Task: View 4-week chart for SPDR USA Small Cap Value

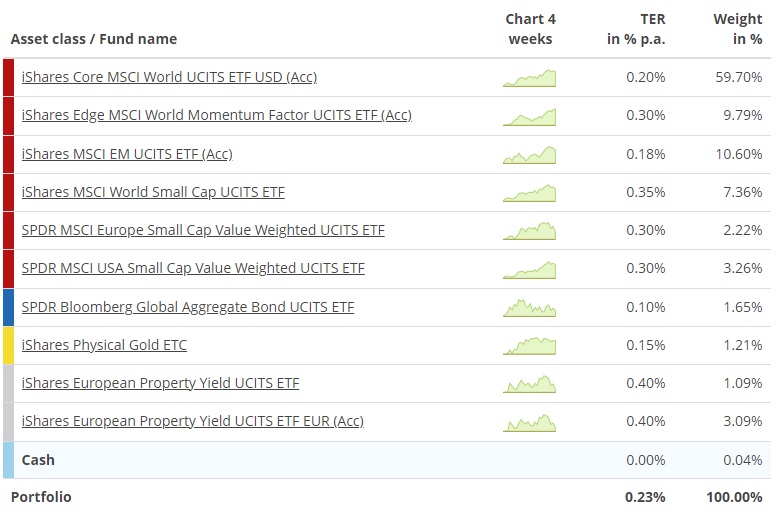Action: click(529, 270)
